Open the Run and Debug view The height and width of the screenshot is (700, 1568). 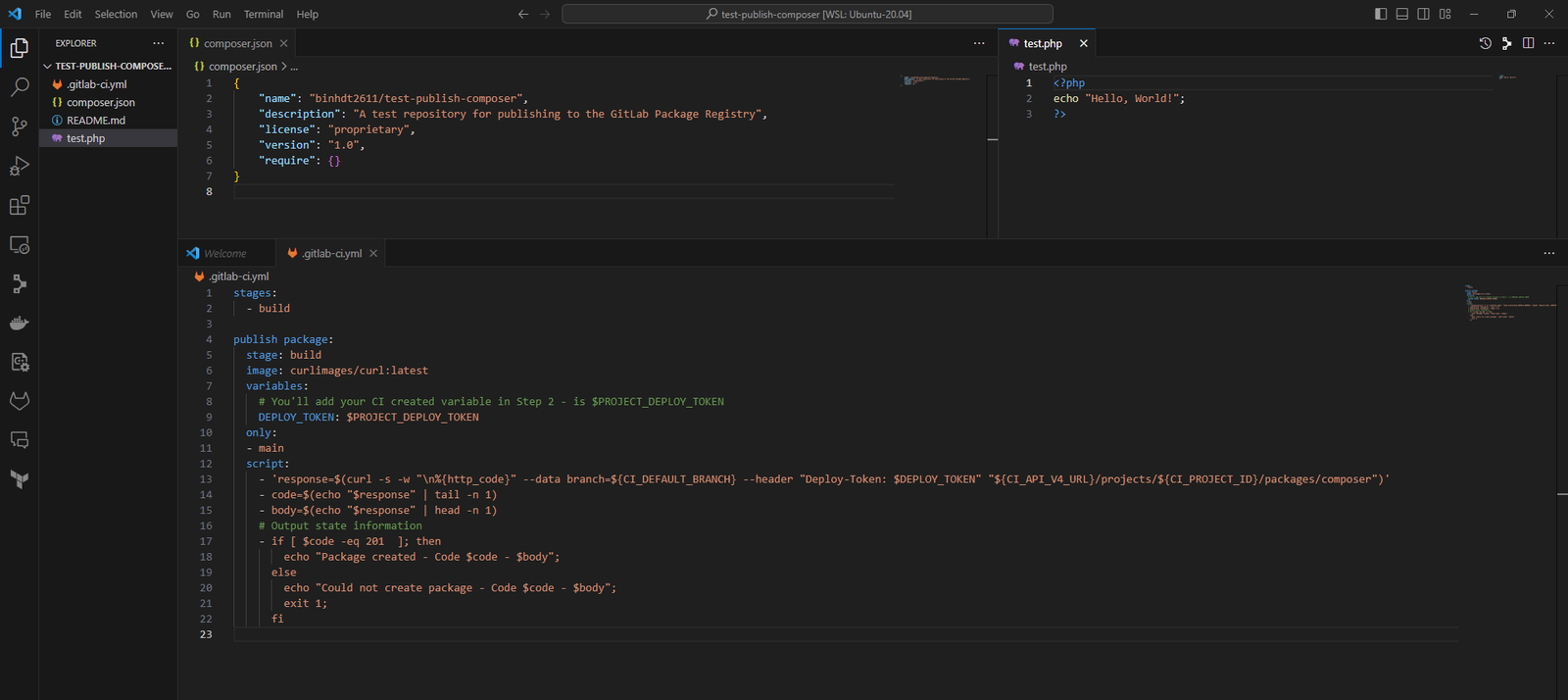pos(19,166)
